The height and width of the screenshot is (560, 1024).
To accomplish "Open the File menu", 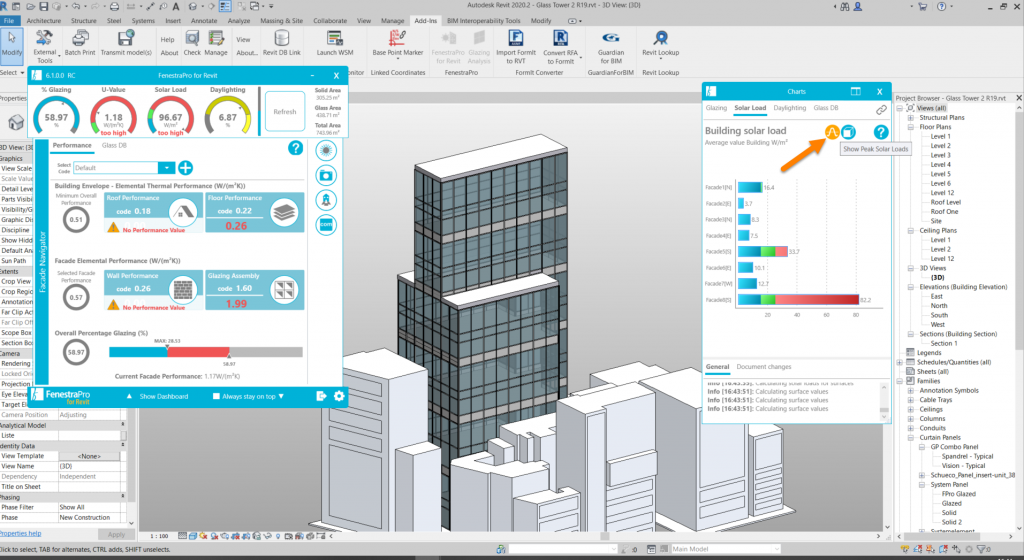I will [9, 21].
